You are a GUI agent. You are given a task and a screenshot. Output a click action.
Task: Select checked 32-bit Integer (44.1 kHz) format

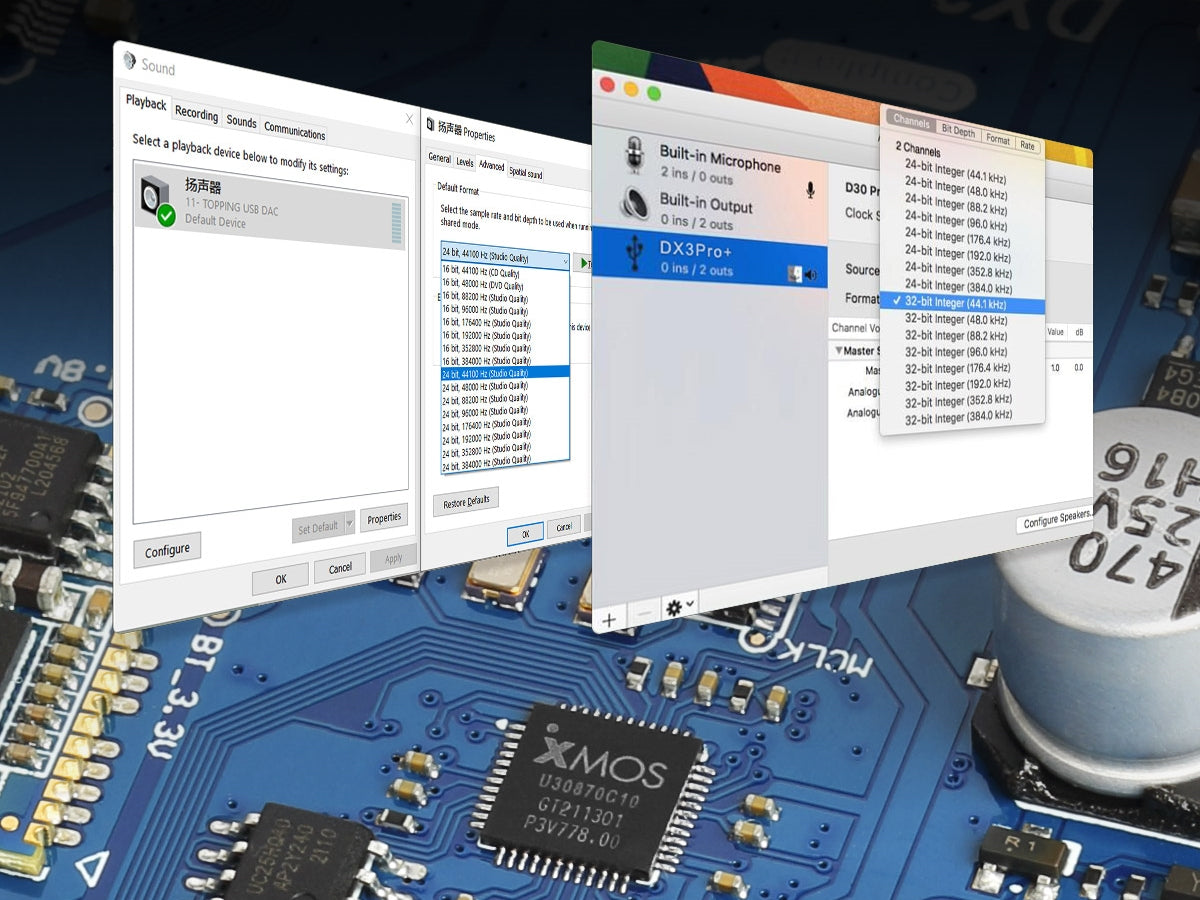[962, 303]
